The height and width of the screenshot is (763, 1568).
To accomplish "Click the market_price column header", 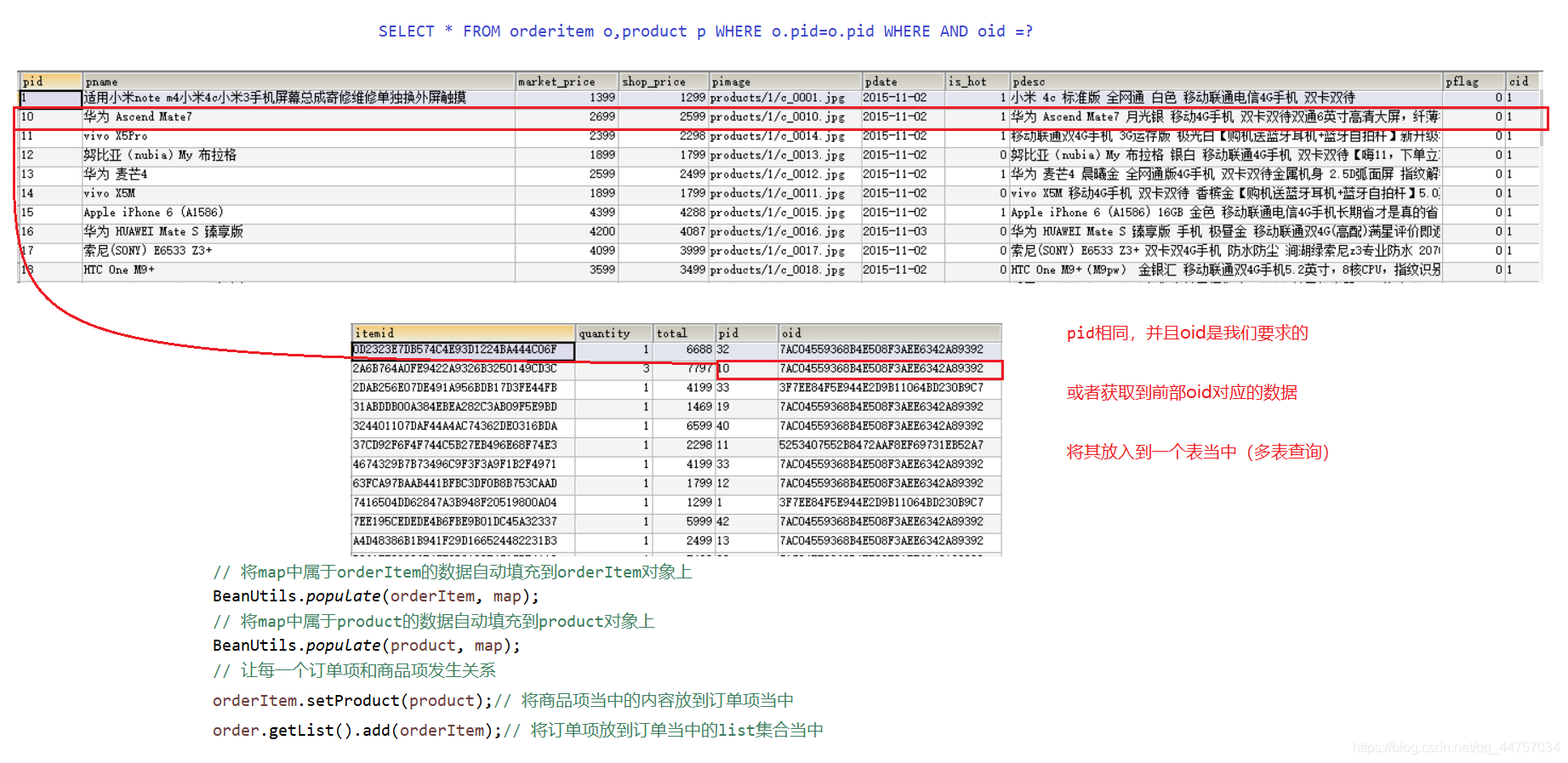I will pyautogui.click(x=567, y=82).
